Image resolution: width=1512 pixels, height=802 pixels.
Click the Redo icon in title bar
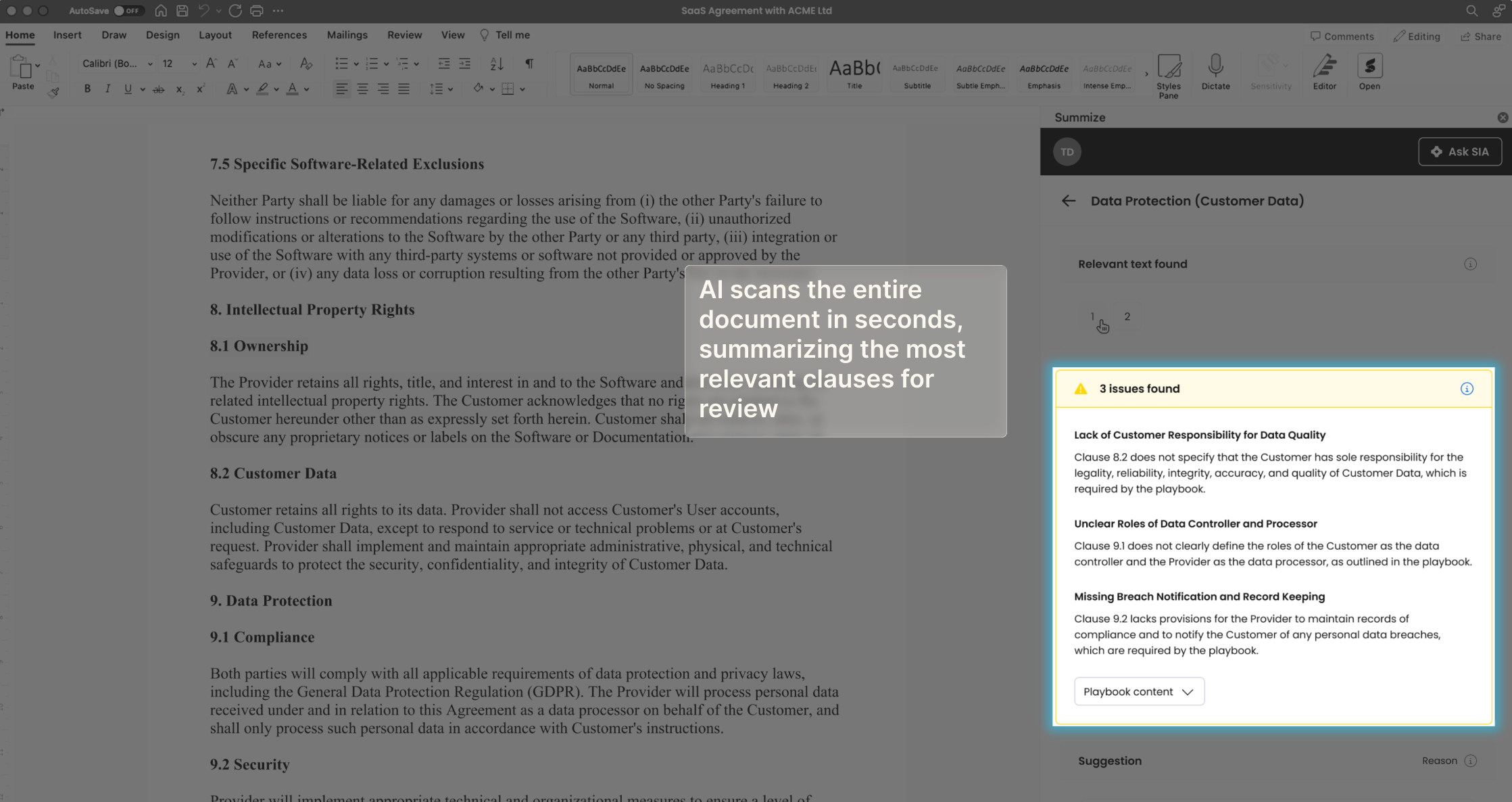click(235, 11)
